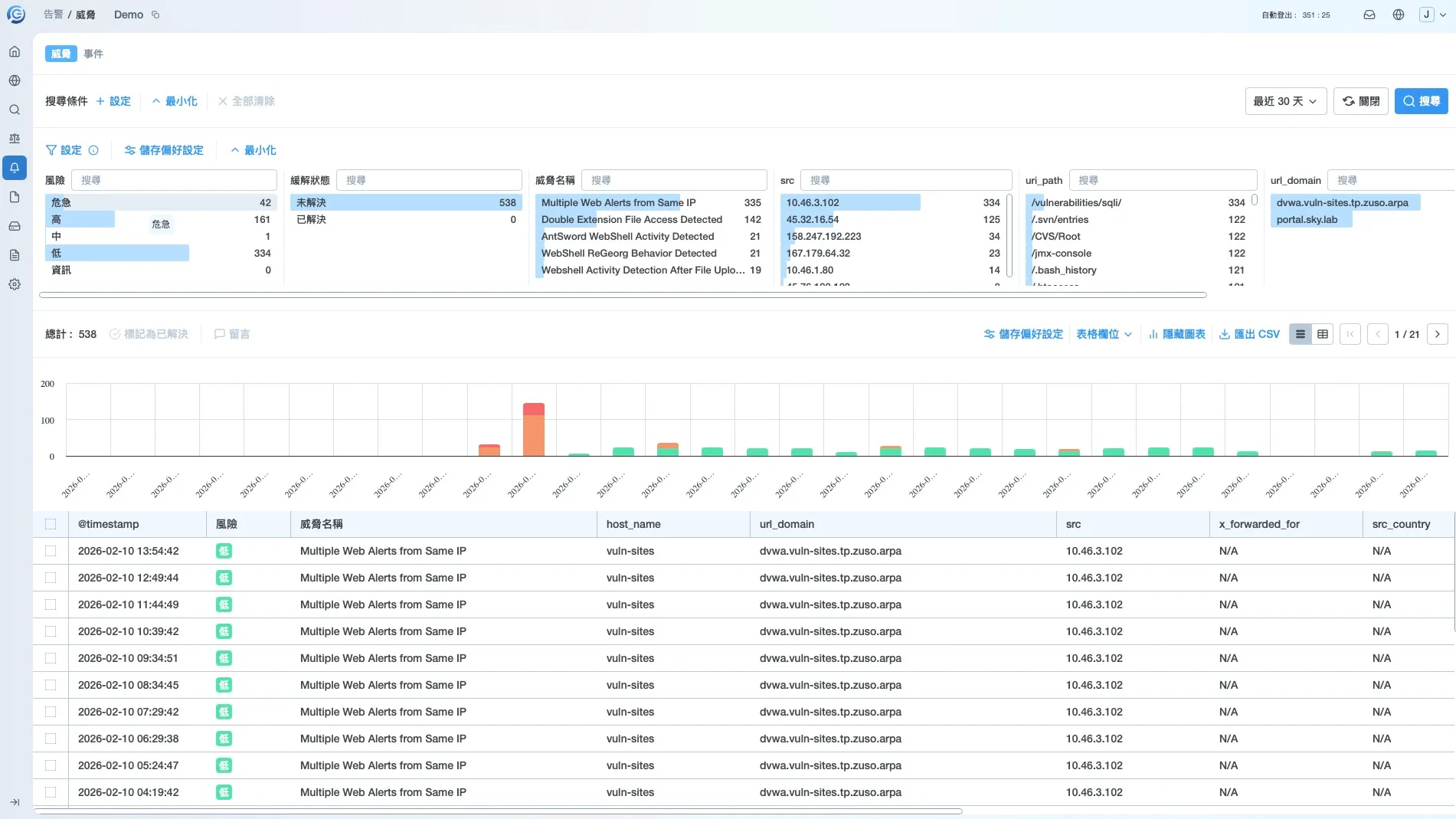Check the row 2026-02-10 08:34:45

click(51, 685)
